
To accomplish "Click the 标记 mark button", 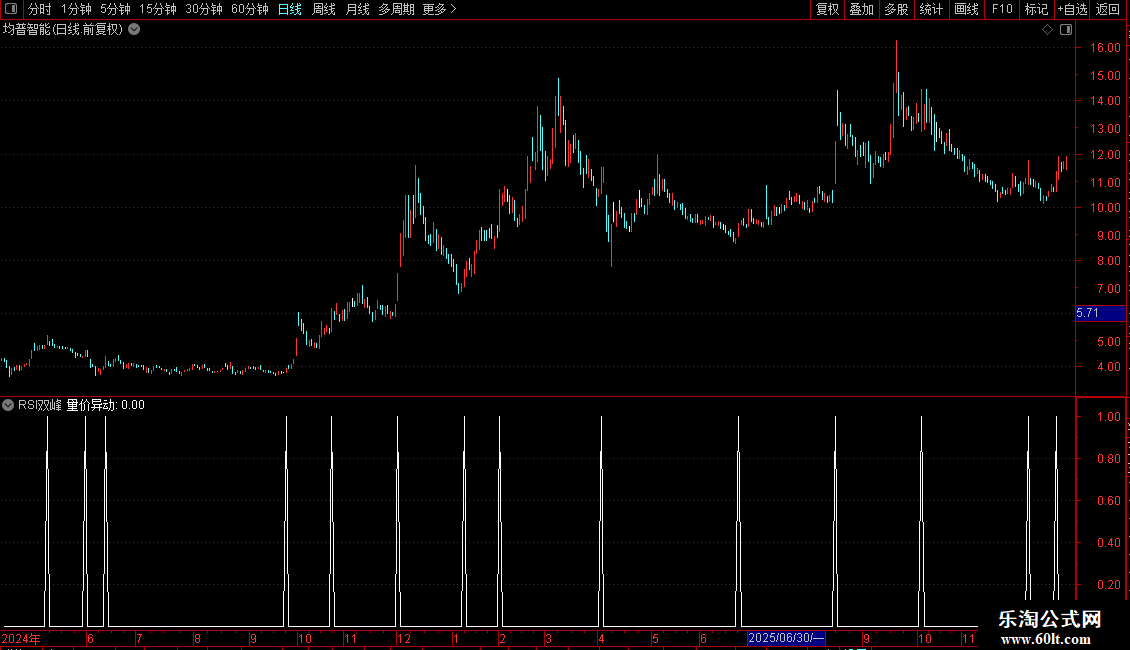I will [x=1036, y=9].
